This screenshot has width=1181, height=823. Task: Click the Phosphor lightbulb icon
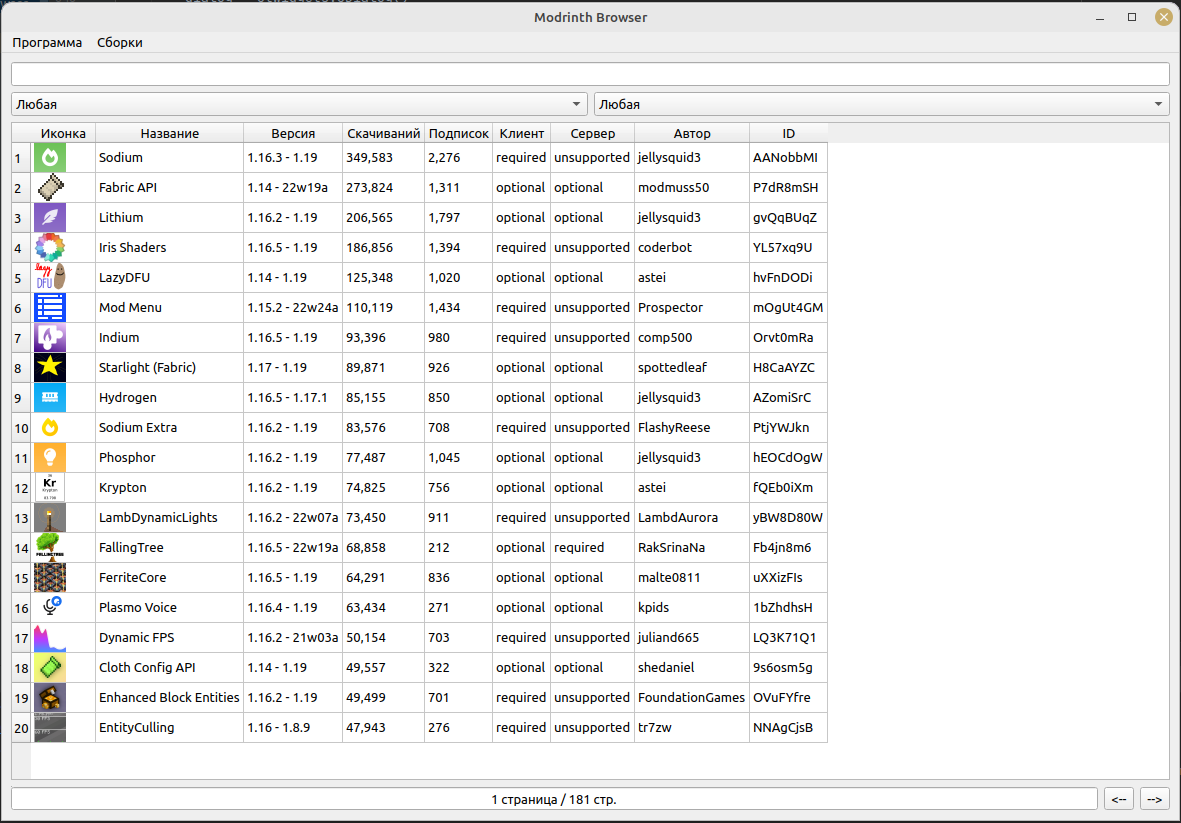(50, 458)
